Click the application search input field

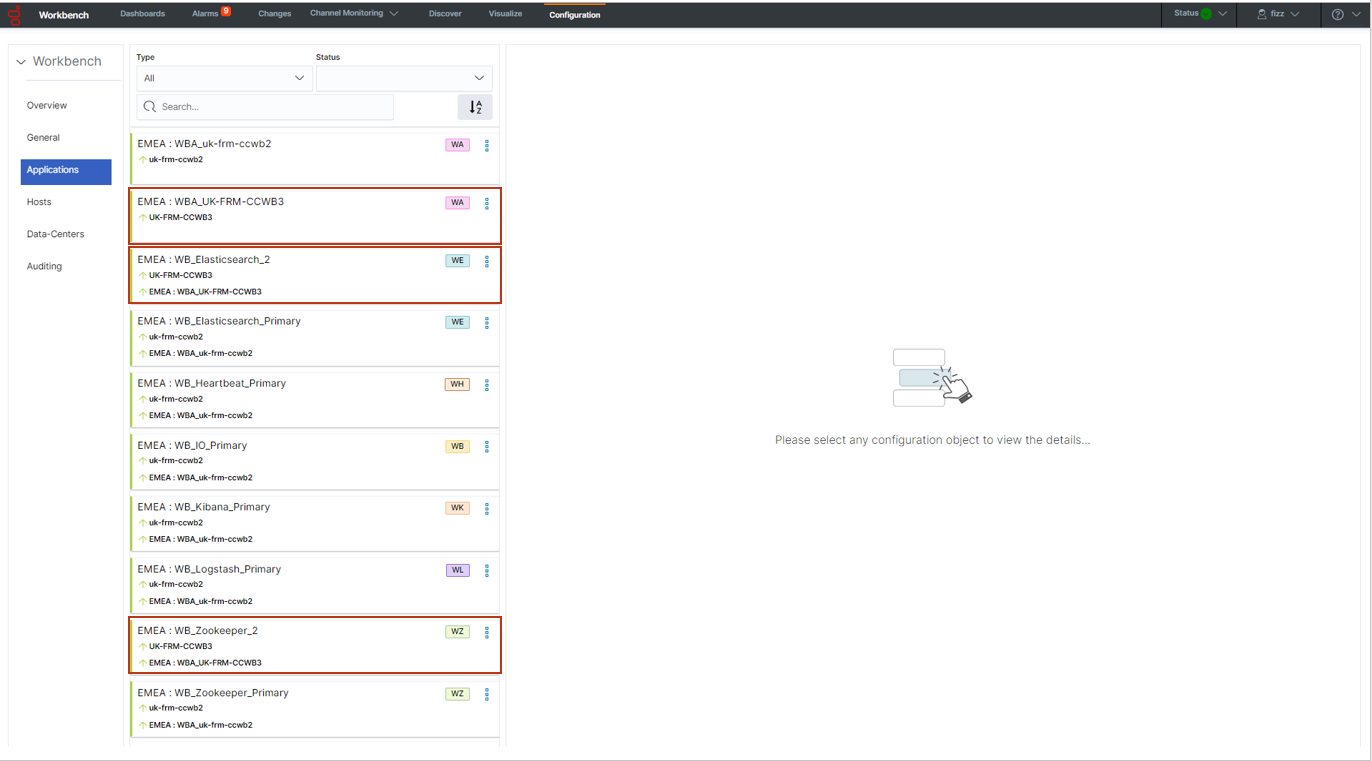click(265, 107)
